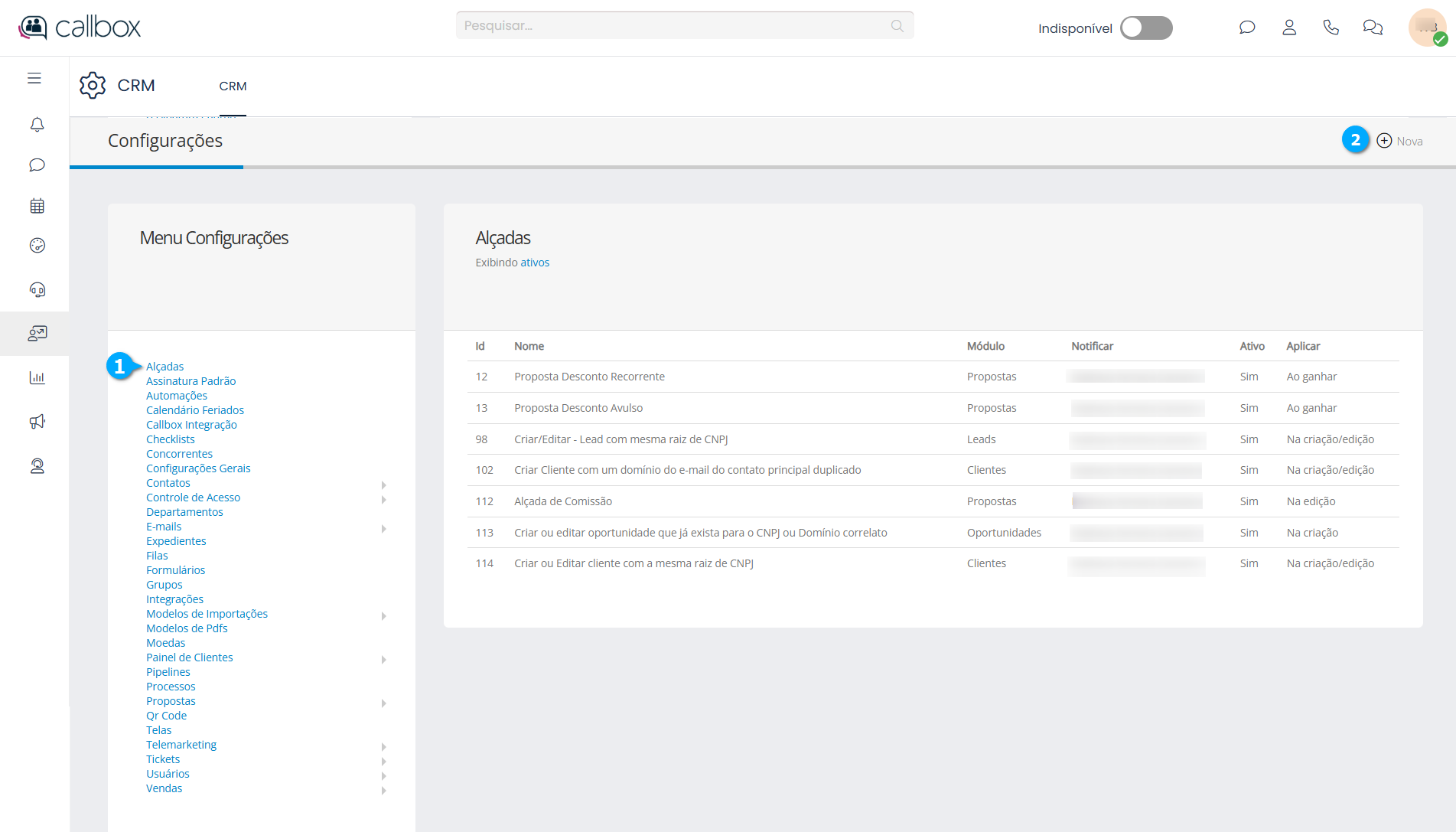This screenshot has width=1456, height=832.
Task: Open the calendar icon in sidebar
Action: tap(37, 206)
